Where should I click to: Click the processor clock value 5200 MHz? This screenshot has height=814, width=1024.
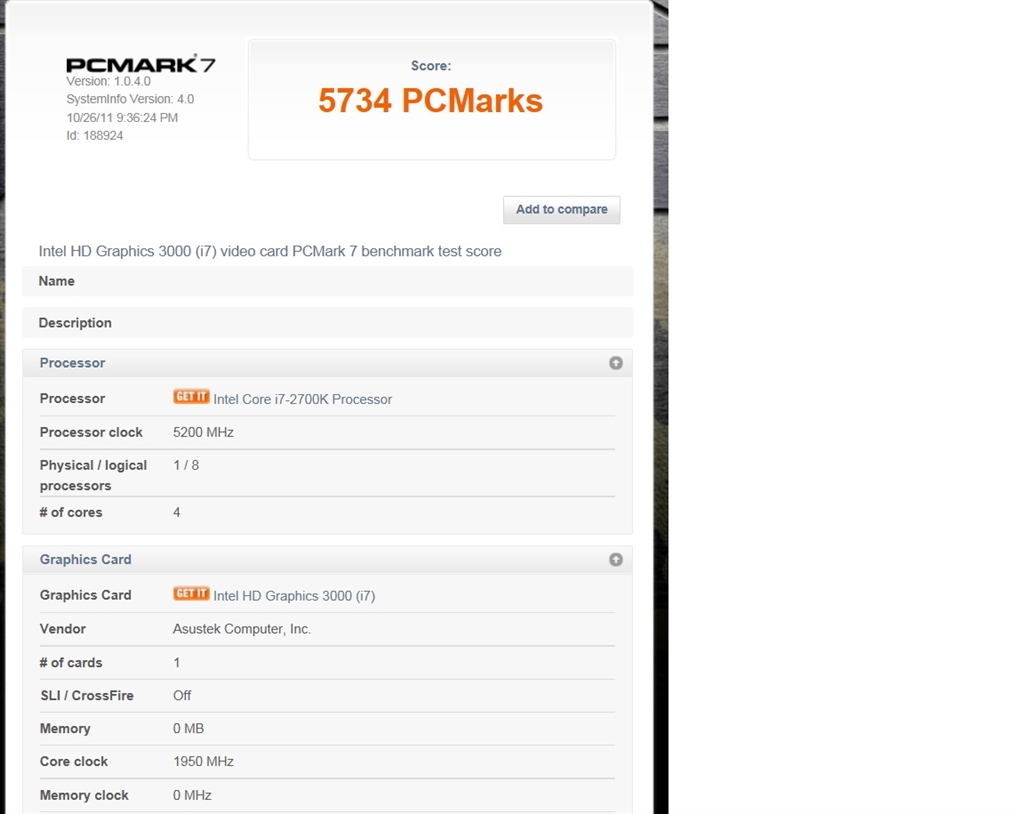click(203, 432)
